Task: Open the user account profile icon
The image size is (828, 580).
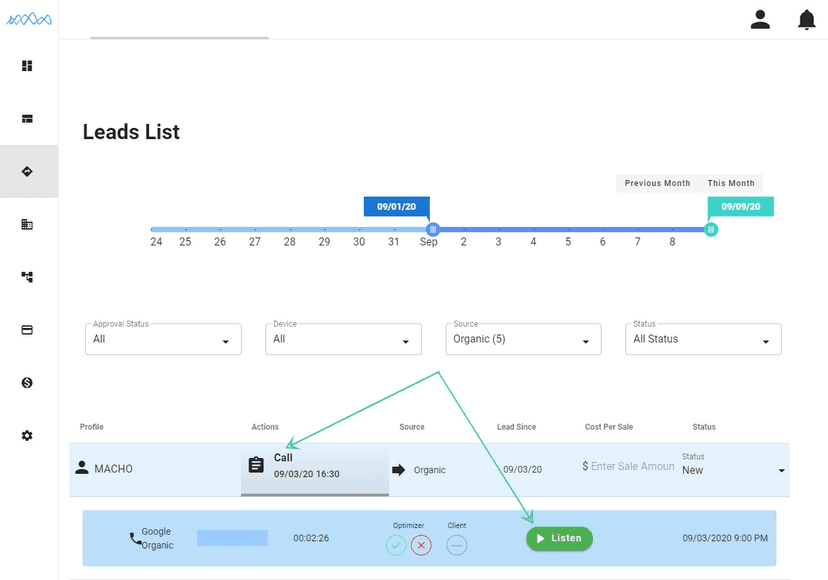Action: pyautogui.click(x=760, y=20)
